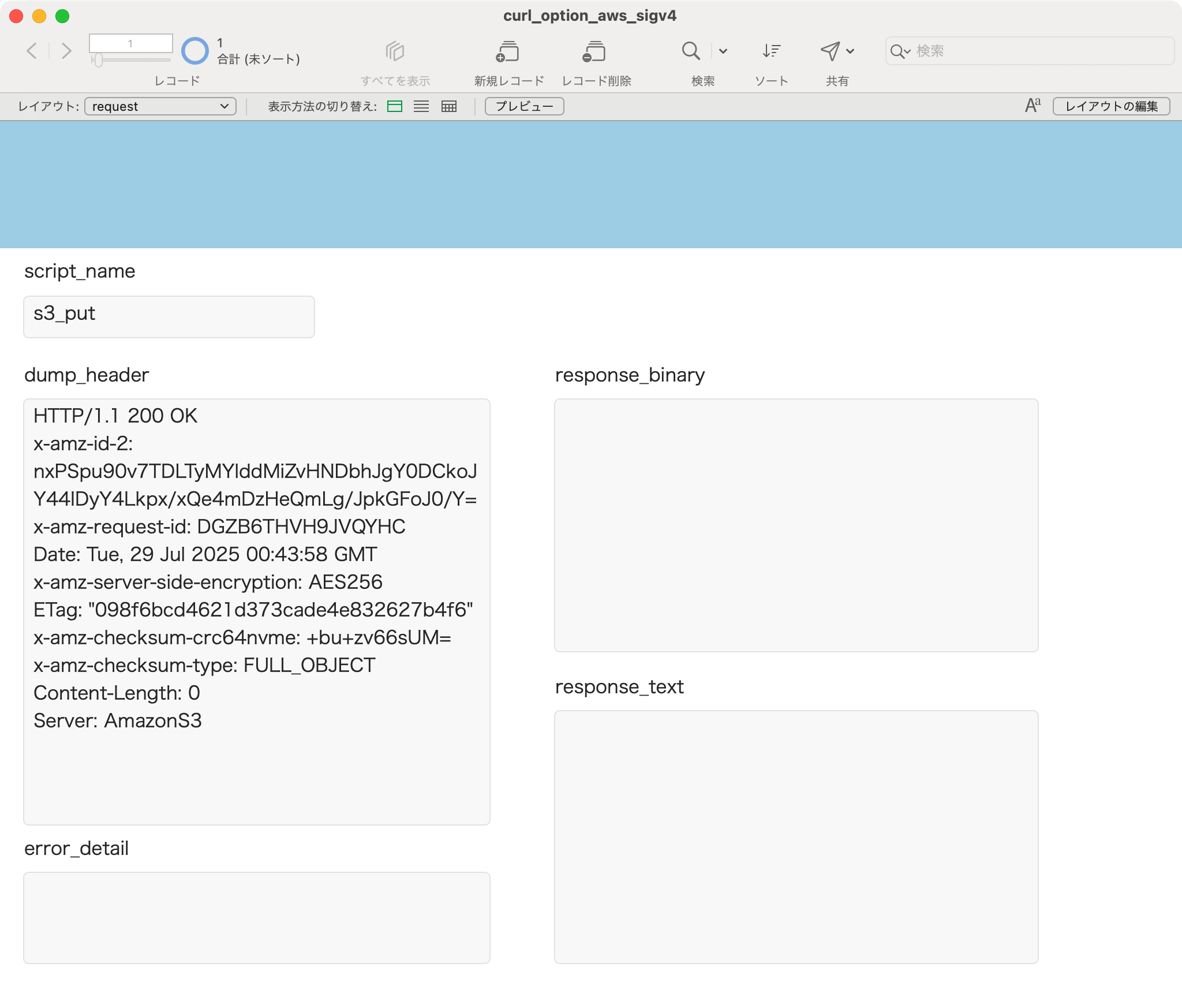The width and height of the screenshot is (1182, 1008).
Task: Click the 'Content-Length: 0' line
Action: click(117, 693)
